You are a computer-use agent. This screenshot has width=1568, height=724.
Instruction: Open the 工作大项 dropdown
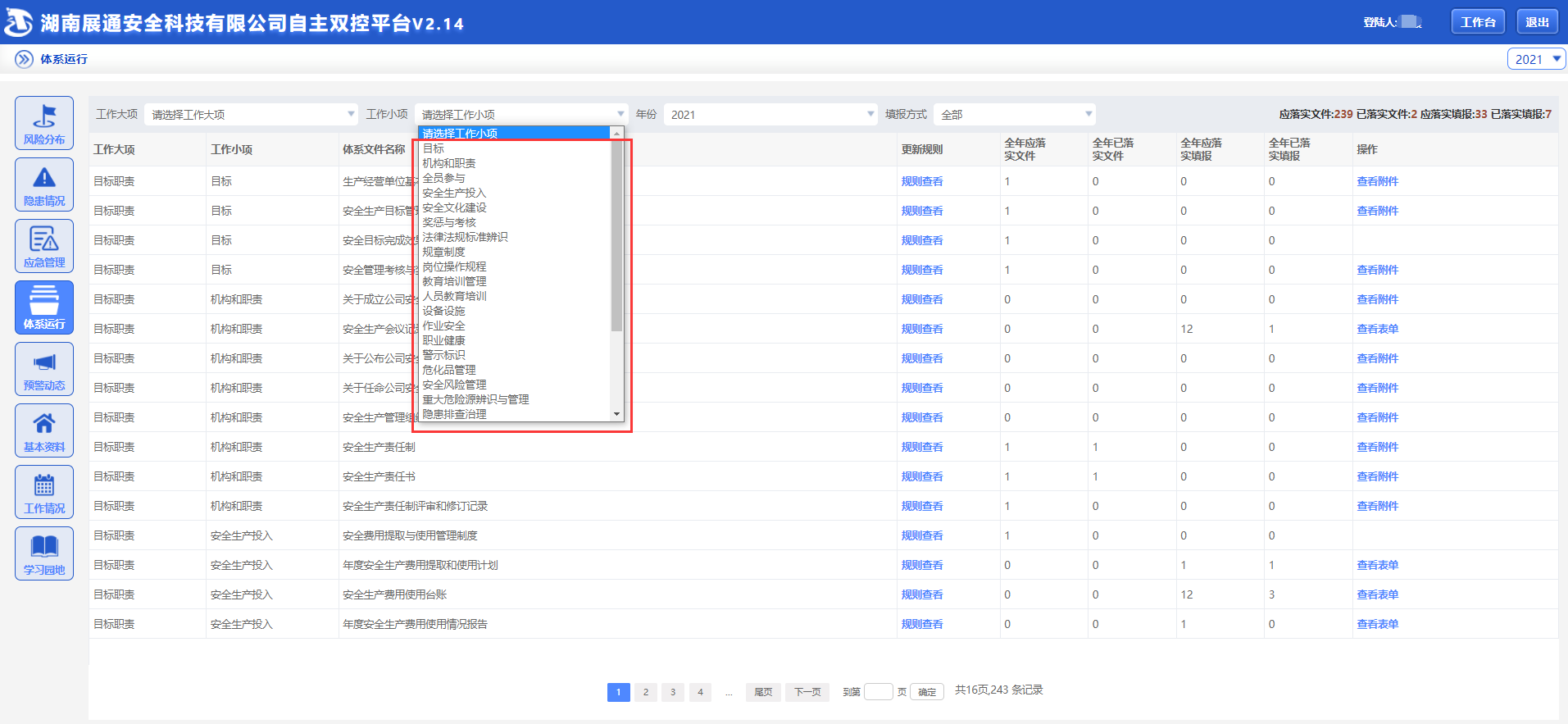(251, 115)
